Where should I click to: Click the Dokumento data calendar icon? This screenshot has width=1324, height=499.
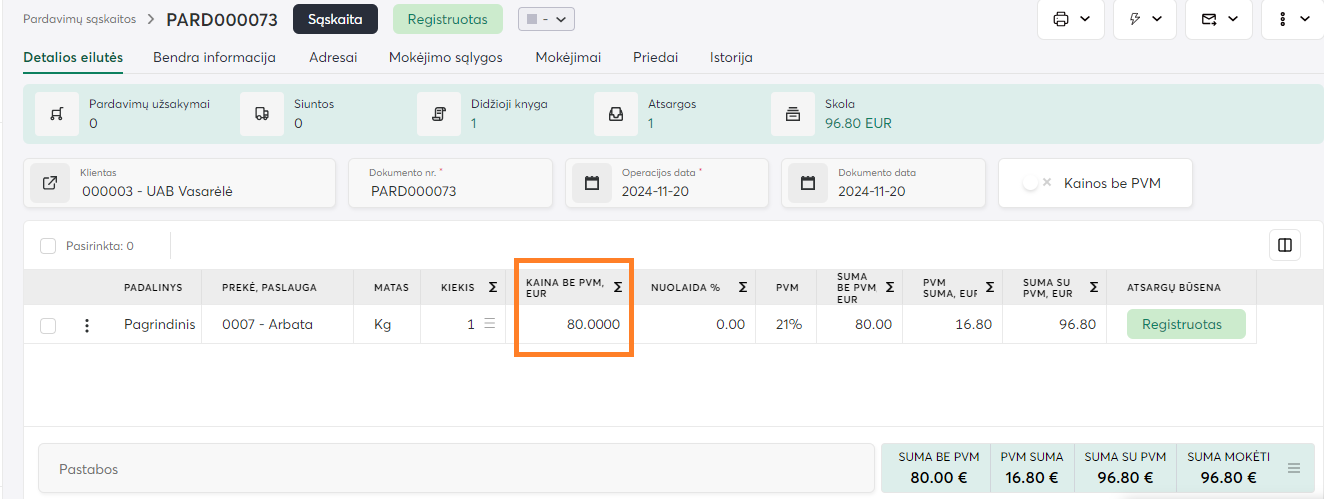click(808, 183)
